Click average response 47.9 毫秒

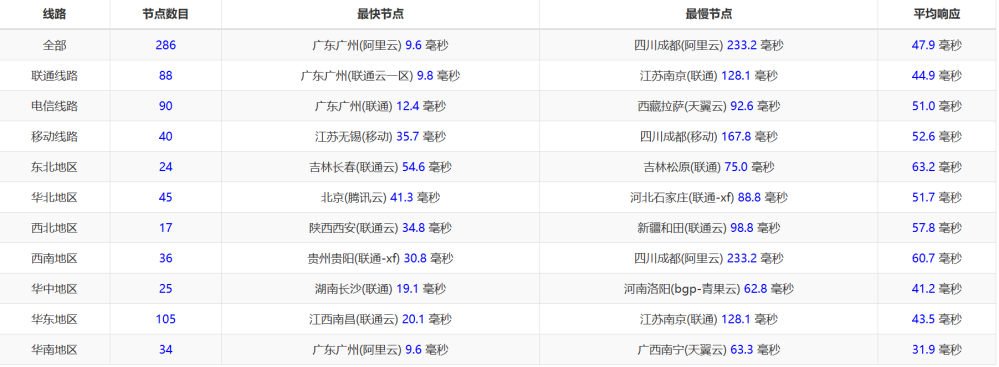(937, 45)
